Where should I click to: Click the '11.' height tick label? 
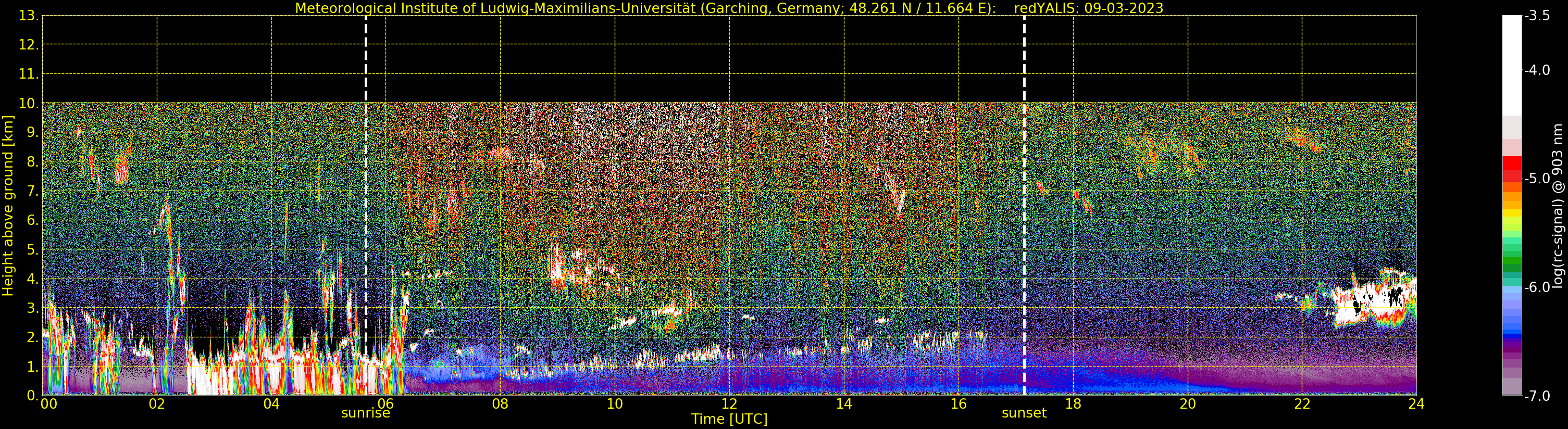tap(29, 74)
